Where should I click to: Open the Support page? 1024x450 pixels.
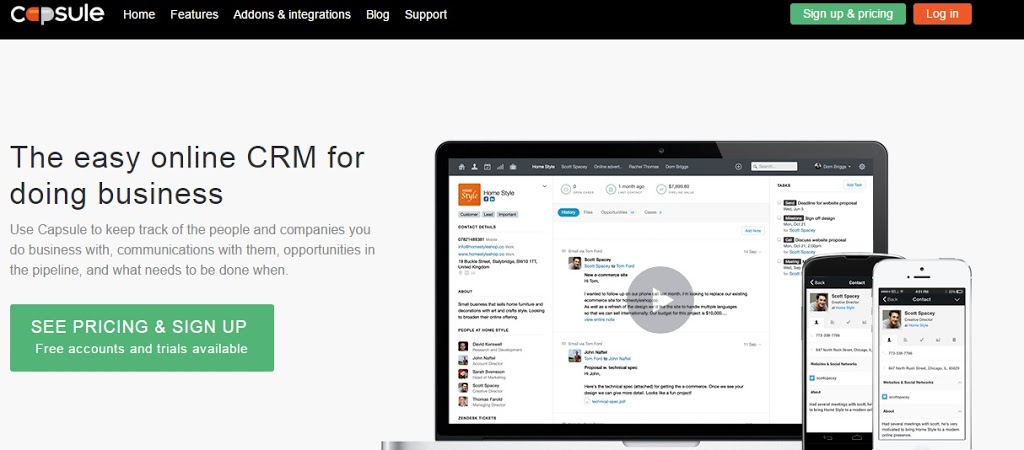pyautogui.click(x=426, y=14)
